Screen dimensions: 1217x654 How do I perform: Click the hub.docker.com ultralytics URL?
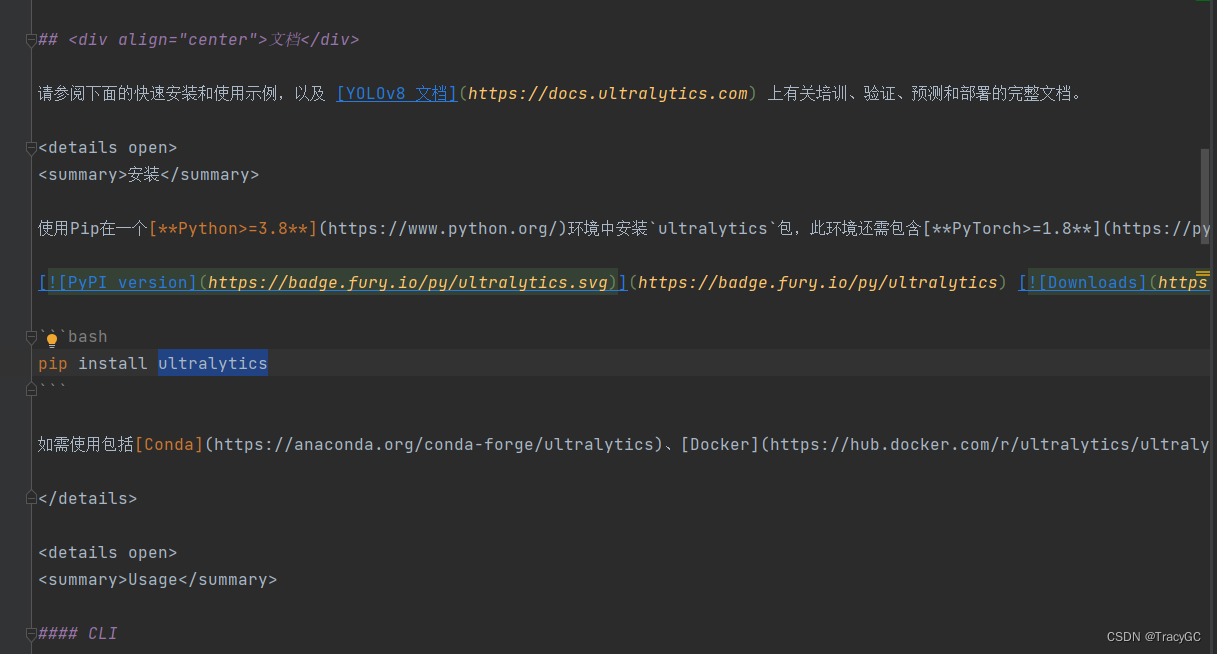pos(990,445)
